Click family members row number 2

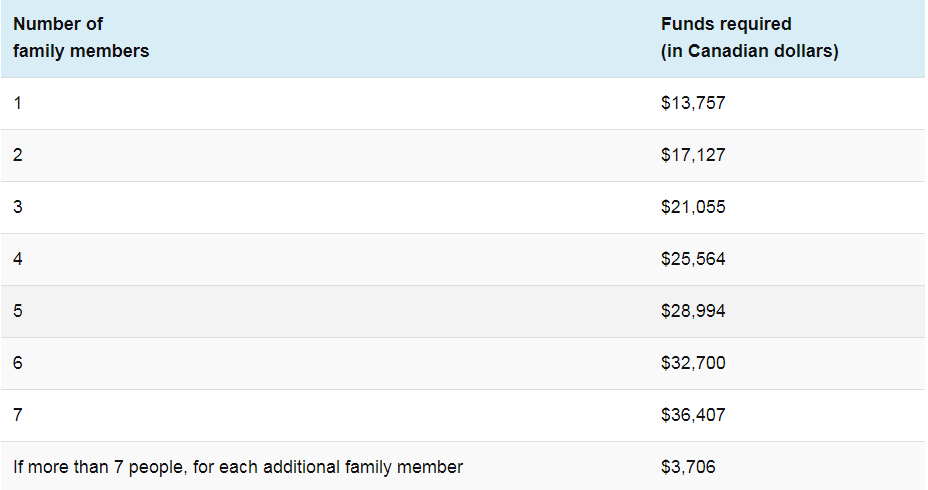tap(18, 155)
